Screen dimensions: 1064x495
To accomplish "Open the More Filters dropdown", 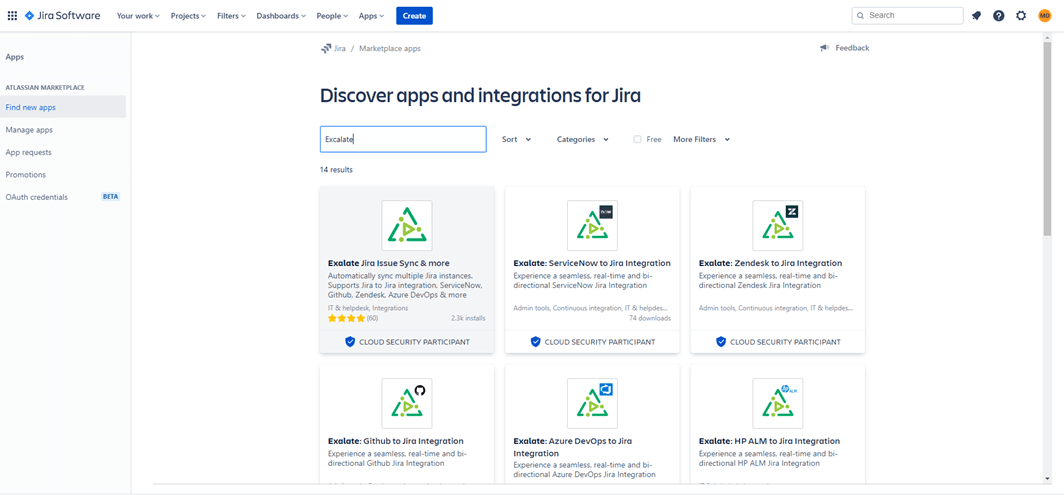I will (x=702, y=139).
